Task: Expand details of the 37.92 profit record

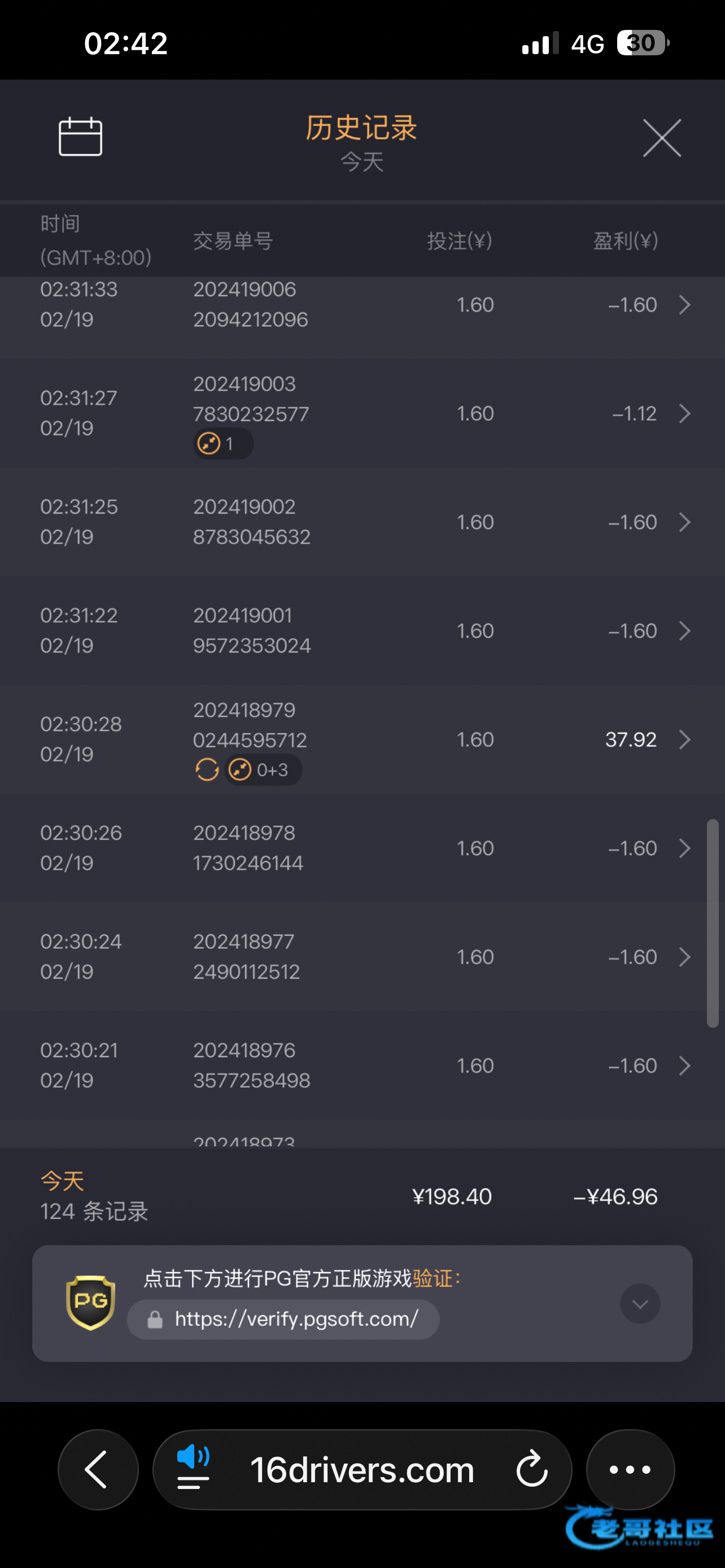Action: [x=685, y=739]
